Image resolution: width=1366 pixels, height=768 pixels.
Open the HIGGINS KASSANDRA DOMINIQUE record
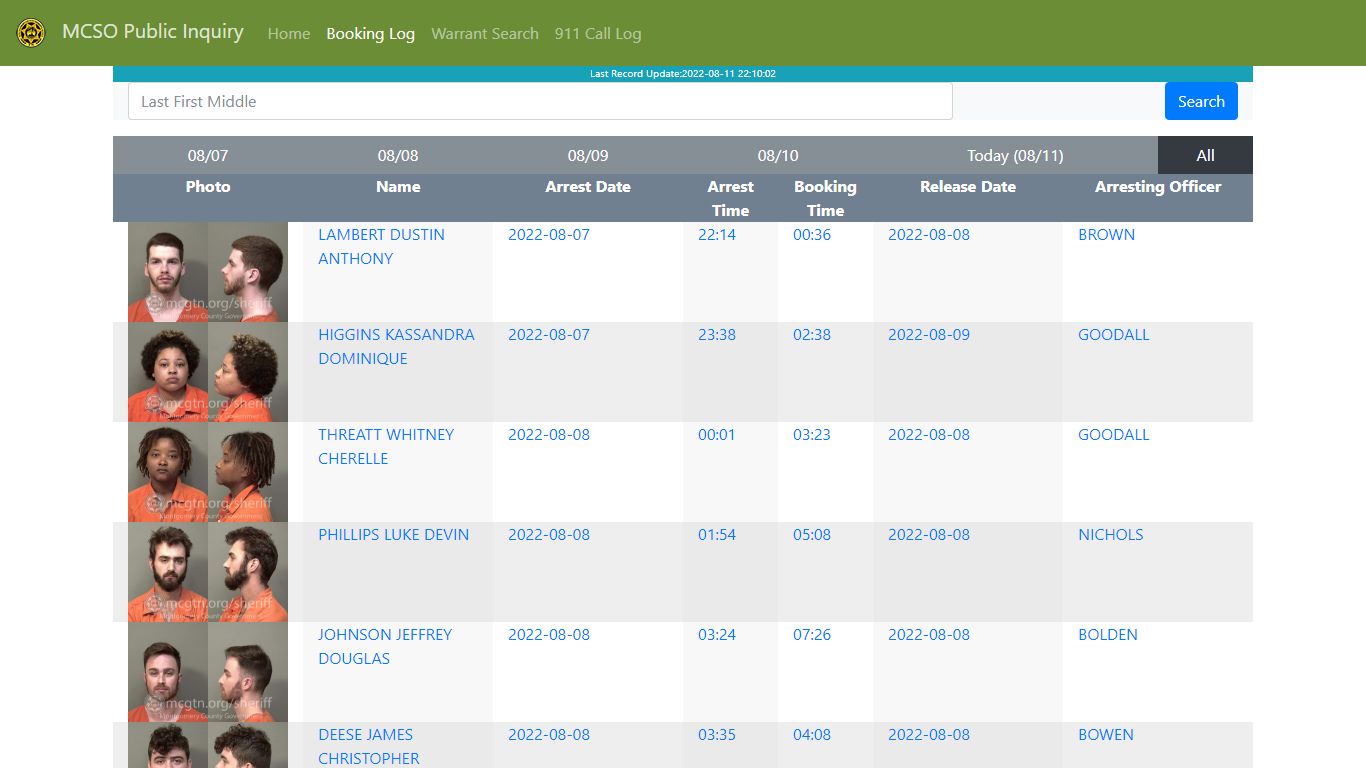click(x=396, y=346)
